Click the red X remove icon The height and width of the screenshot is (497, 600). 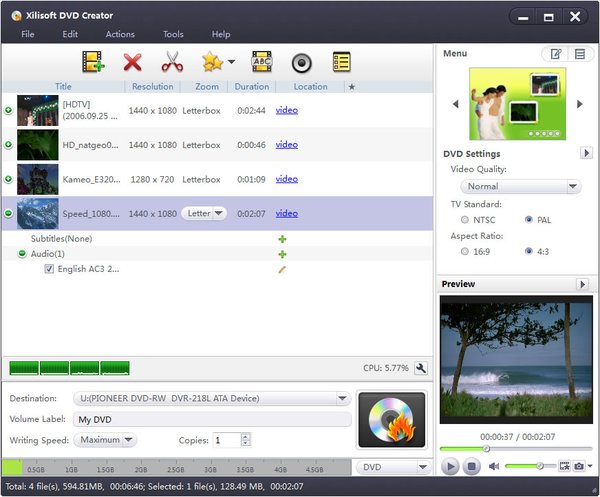click(132, 62)
